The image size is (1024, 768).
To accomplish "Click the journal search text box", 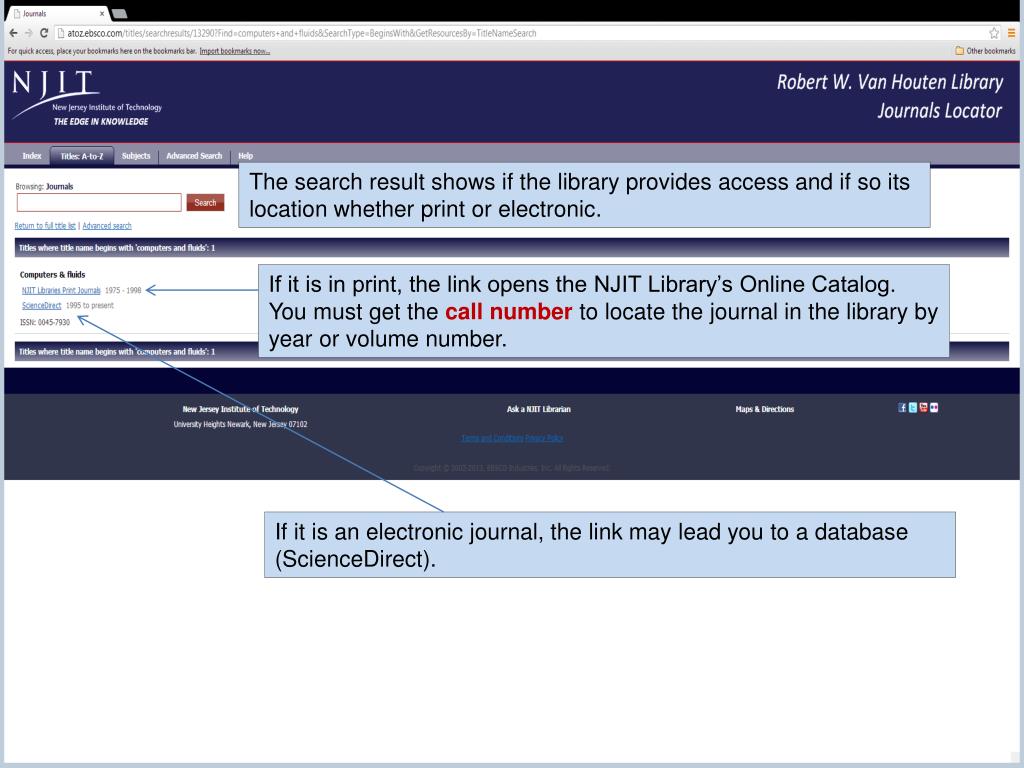I will click(99, 202).
